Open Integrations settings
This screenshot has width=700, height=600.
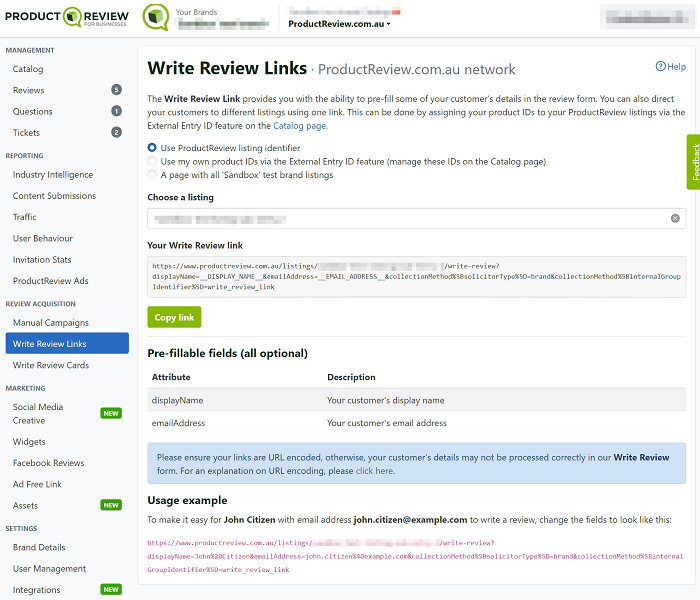(x=37, y=590)
